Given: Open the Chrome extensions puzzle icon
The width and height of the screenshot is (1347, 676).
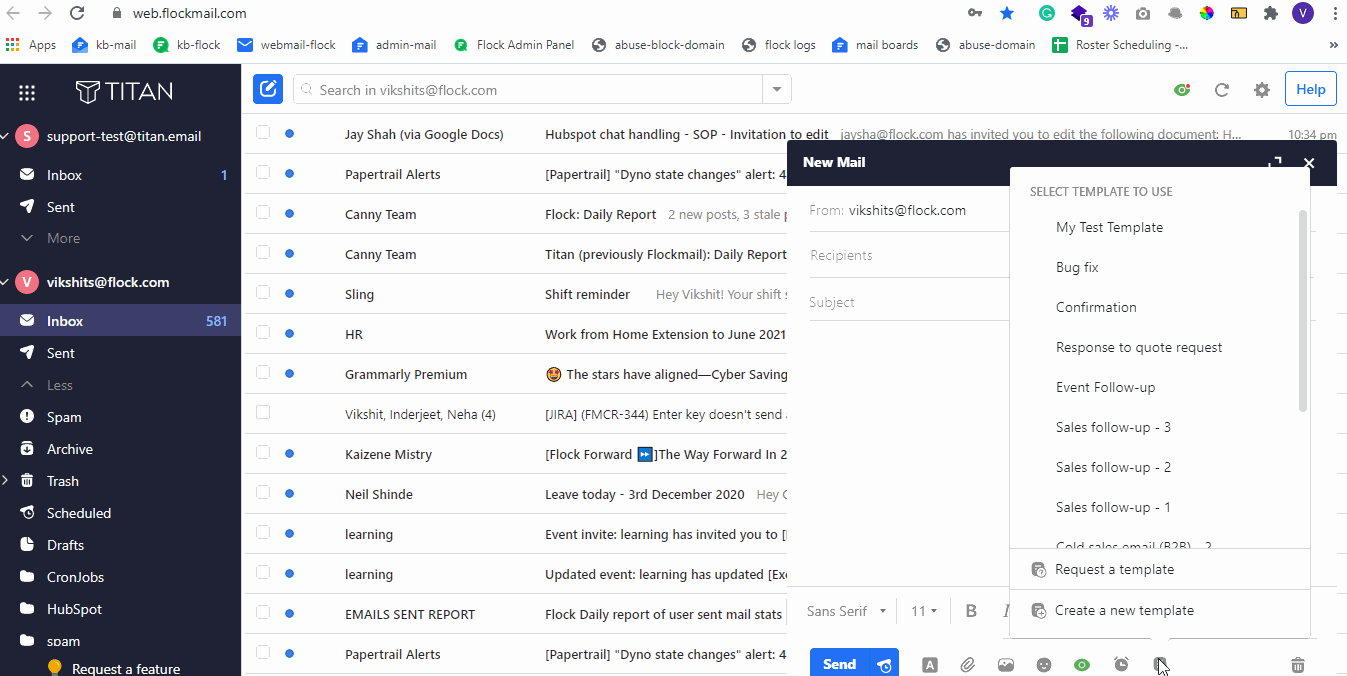Looking at the screenshot, I should point(1271,13).
